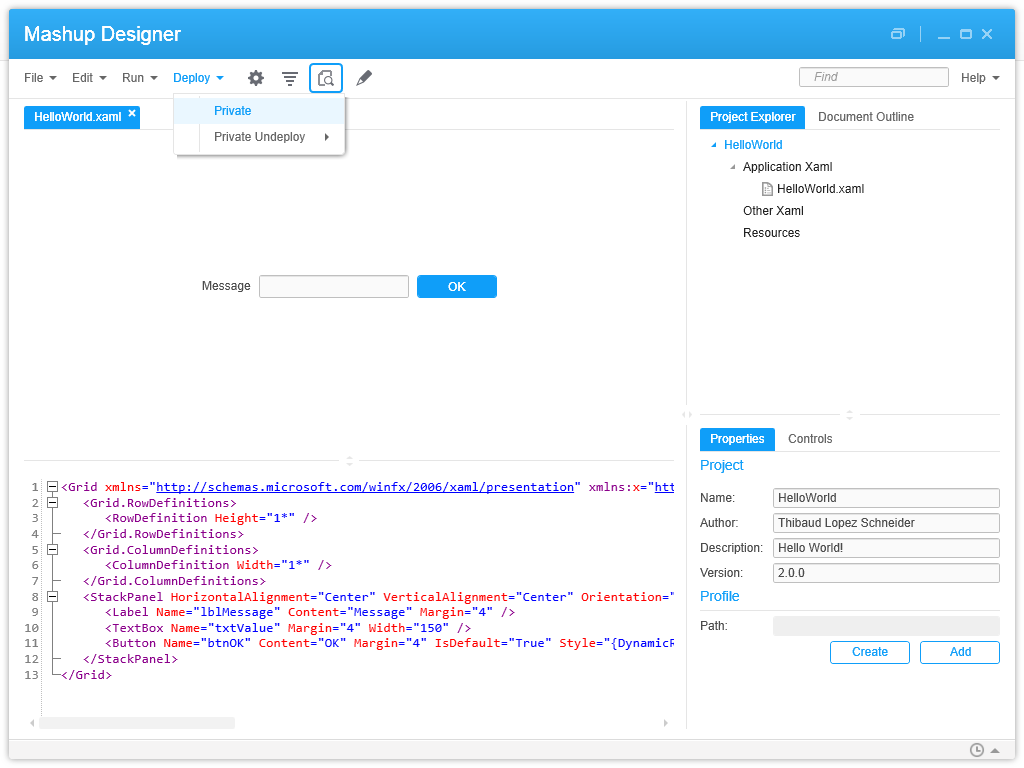Viewport: 1024px width, 768px height.
Task: Collapse the HelloWorld project tree node
Action: (x=714, y=145)
